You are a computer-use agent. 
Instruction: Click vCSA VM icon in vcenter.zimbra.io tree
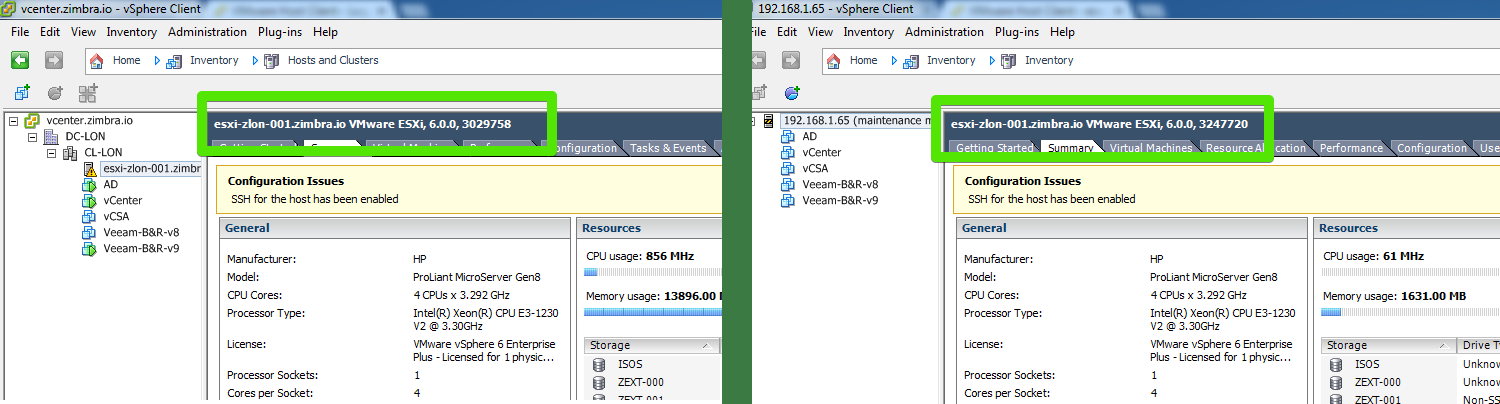pos(89,216)
